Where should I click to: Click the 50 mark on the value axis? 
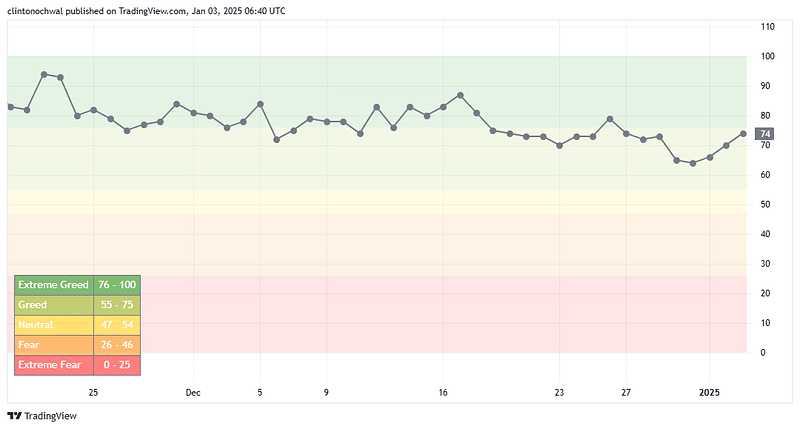click(766, 204)
